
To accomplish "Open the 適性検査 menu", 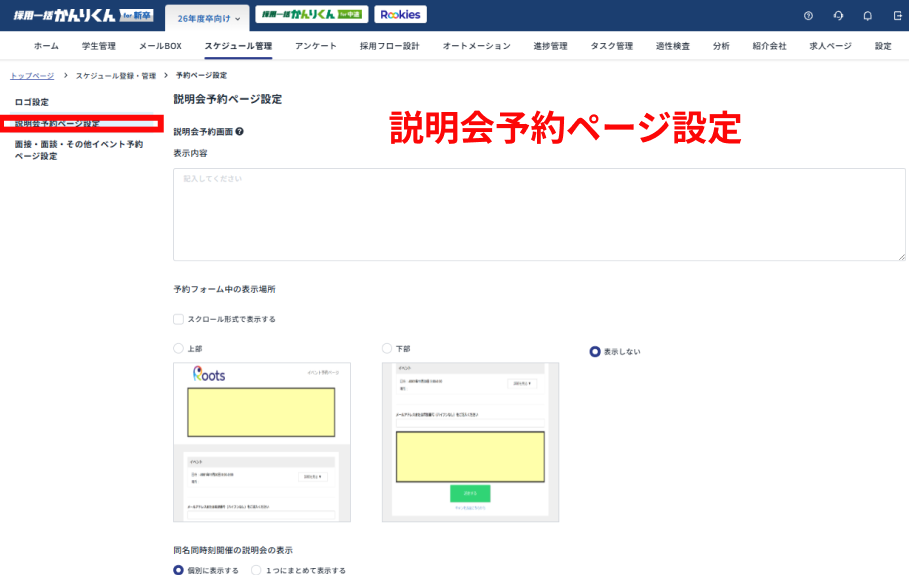I will 673,46.
